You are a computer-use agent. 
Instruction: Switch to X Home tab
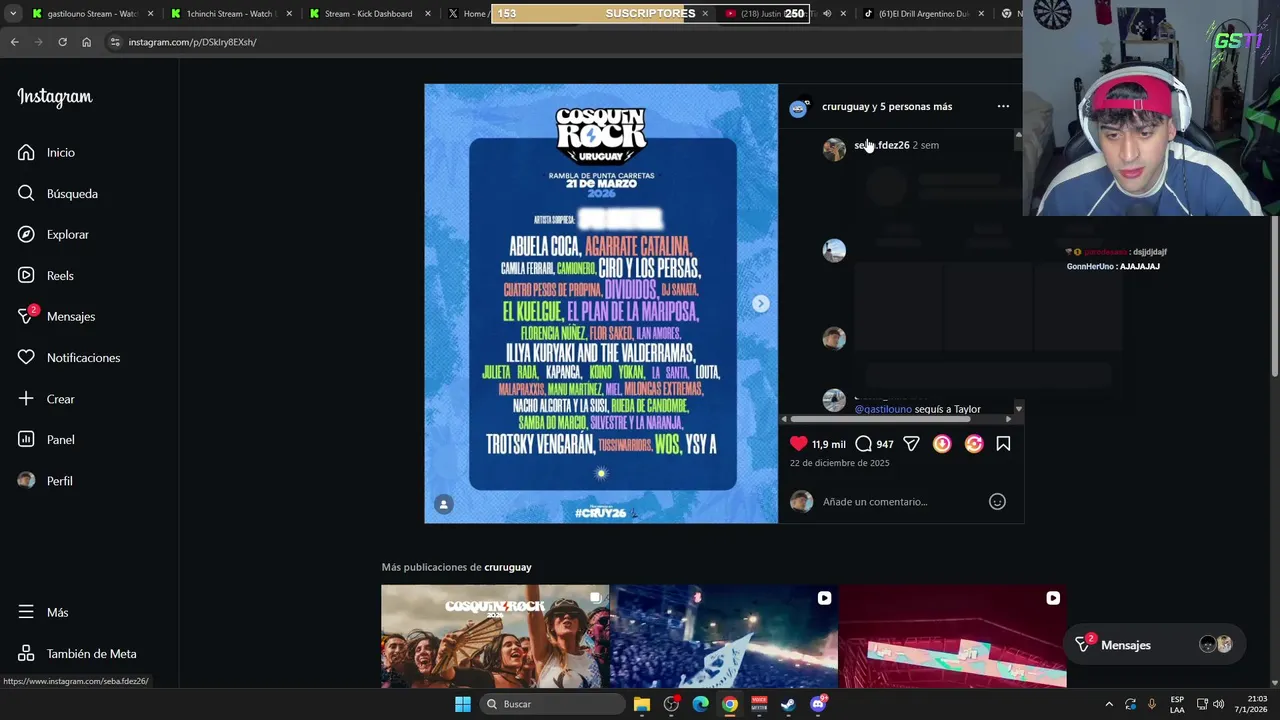coord(468,14)
